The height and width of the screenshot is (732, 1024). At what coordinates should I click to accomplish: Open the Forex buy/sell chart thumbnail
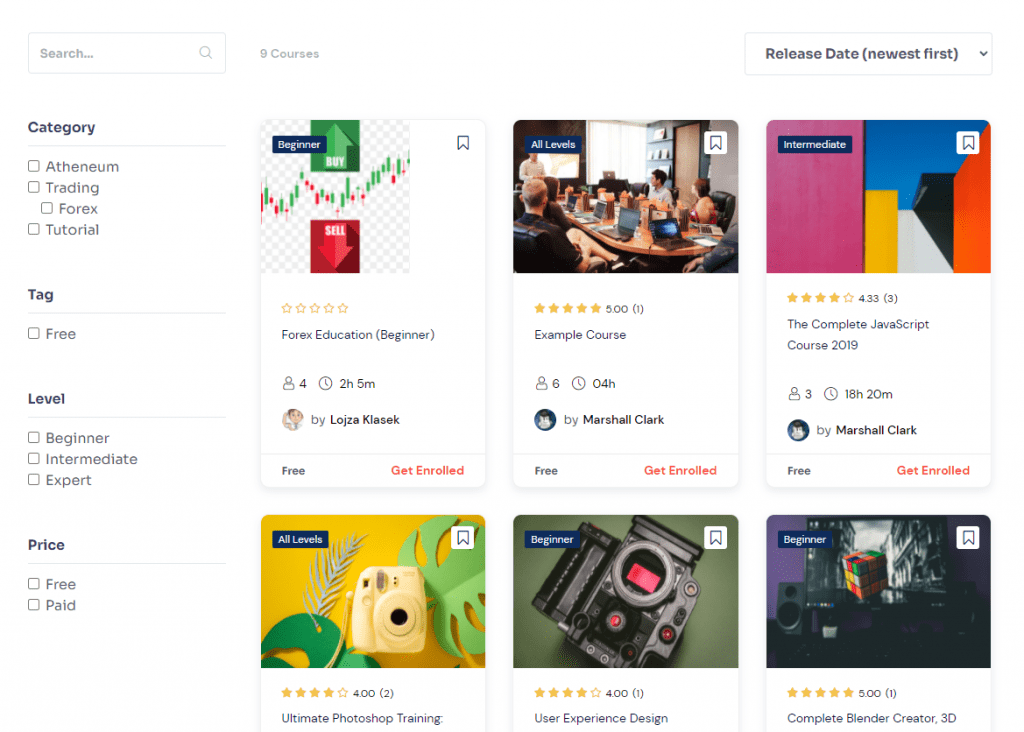[336, 197]
